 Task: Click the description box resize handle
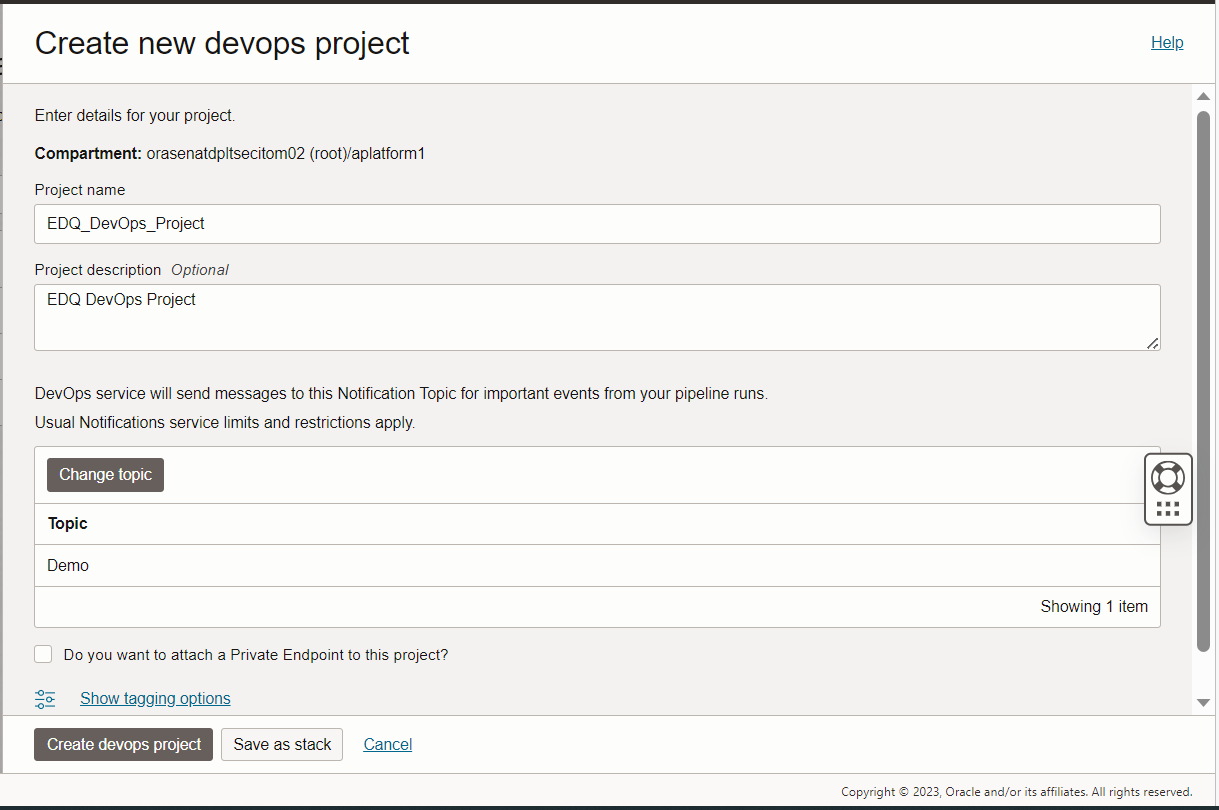coord(1152,343)
